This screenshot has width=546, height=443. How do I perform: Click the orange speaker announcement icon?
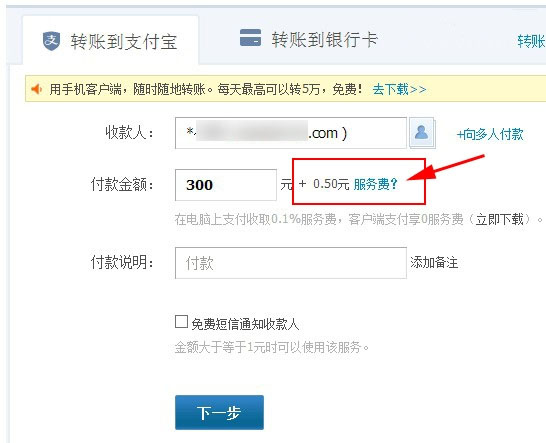[37, 89]
